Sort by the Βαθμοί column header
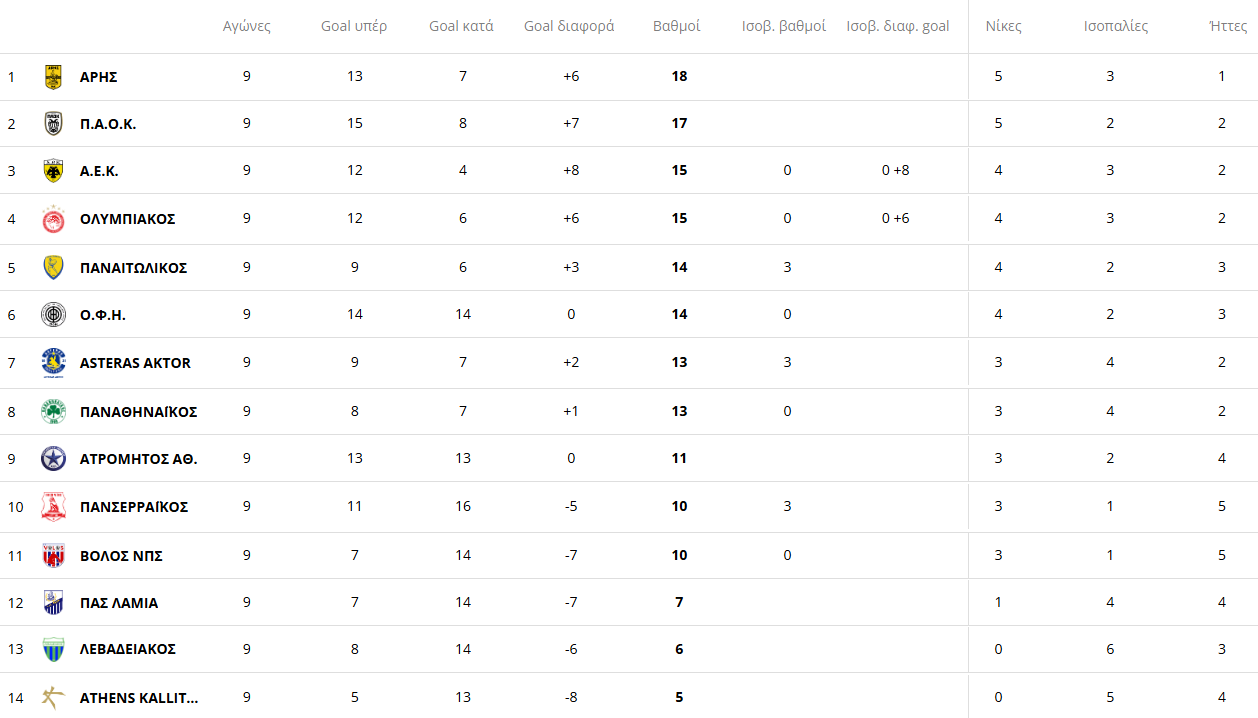Image resolution: width=1258 pixels, height=718 pixels. pos(677,26)
